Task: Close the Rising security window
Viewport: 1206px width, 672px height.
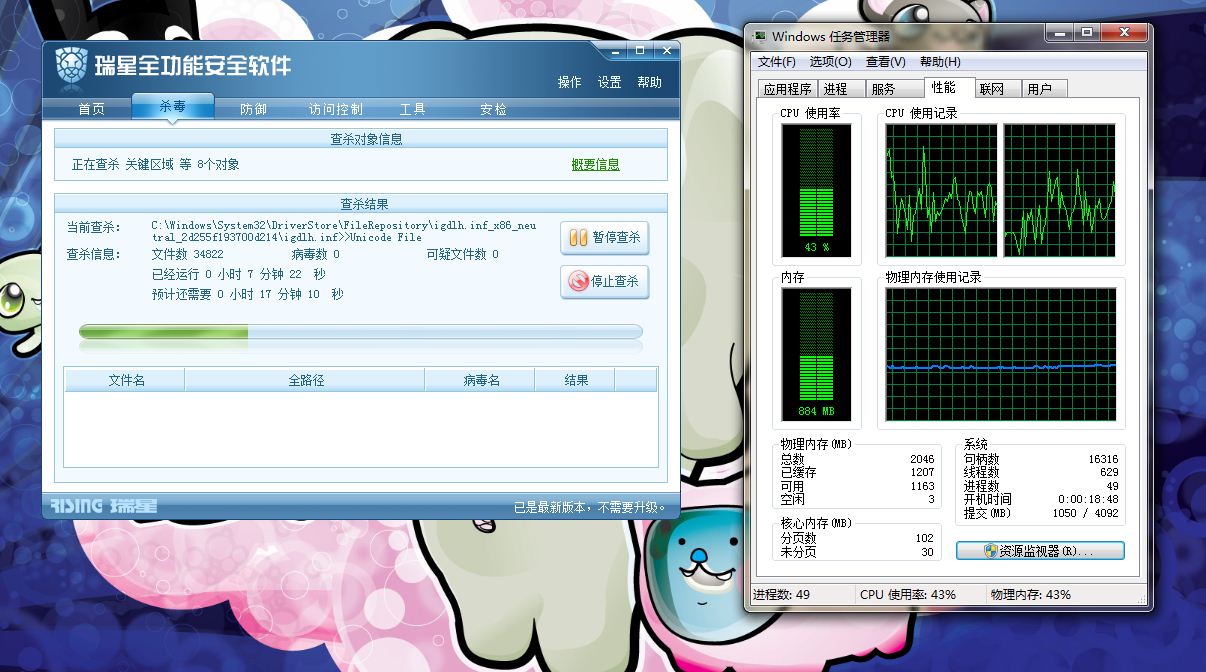Action: point(665,50)
